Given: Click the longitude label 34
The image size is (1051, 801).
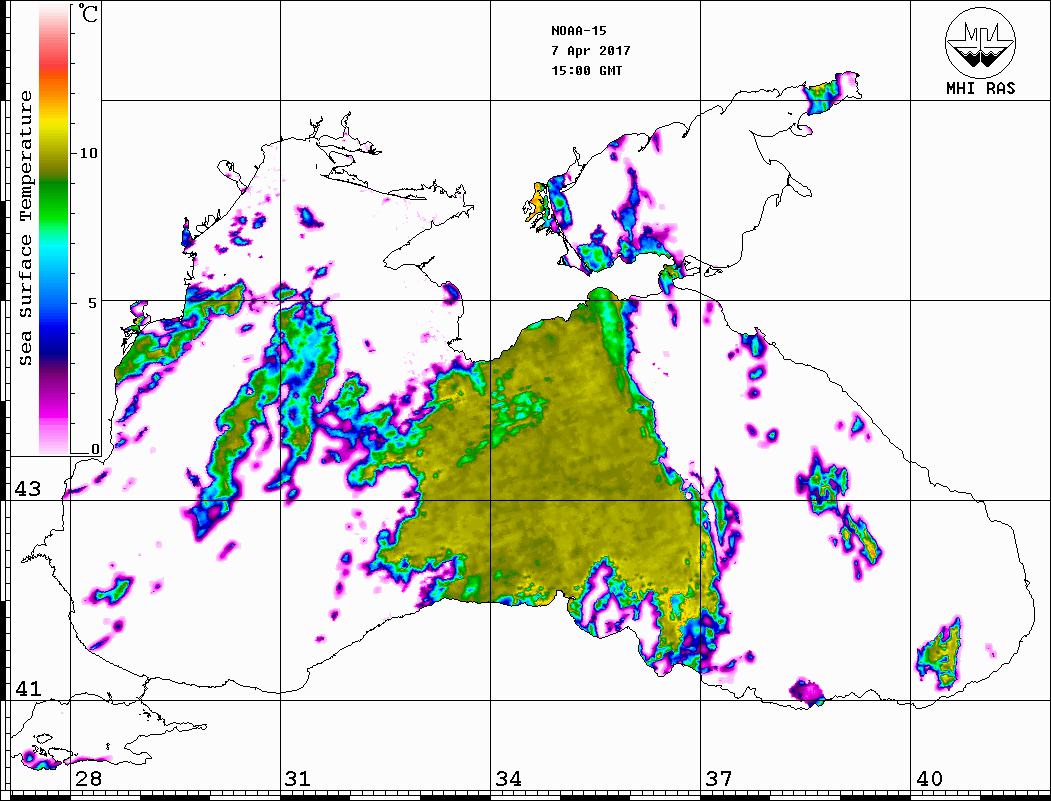Looking at the screenshot, I should [x=509, y=779].
